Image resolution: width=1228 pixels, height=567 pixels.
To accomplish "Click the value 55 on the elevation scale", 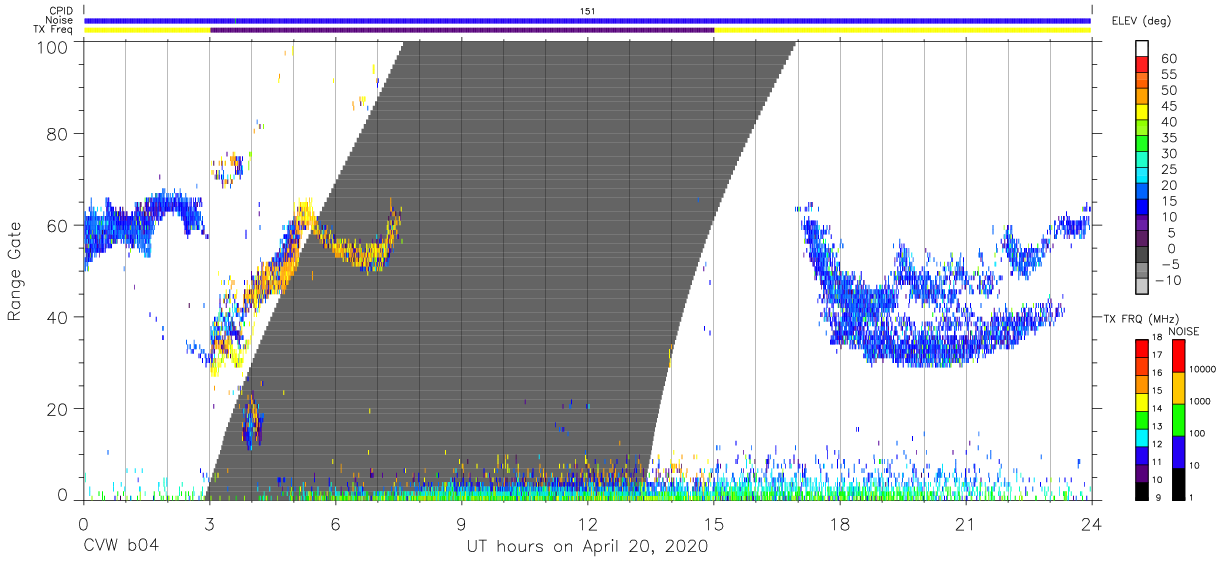I will [1168, 75].
